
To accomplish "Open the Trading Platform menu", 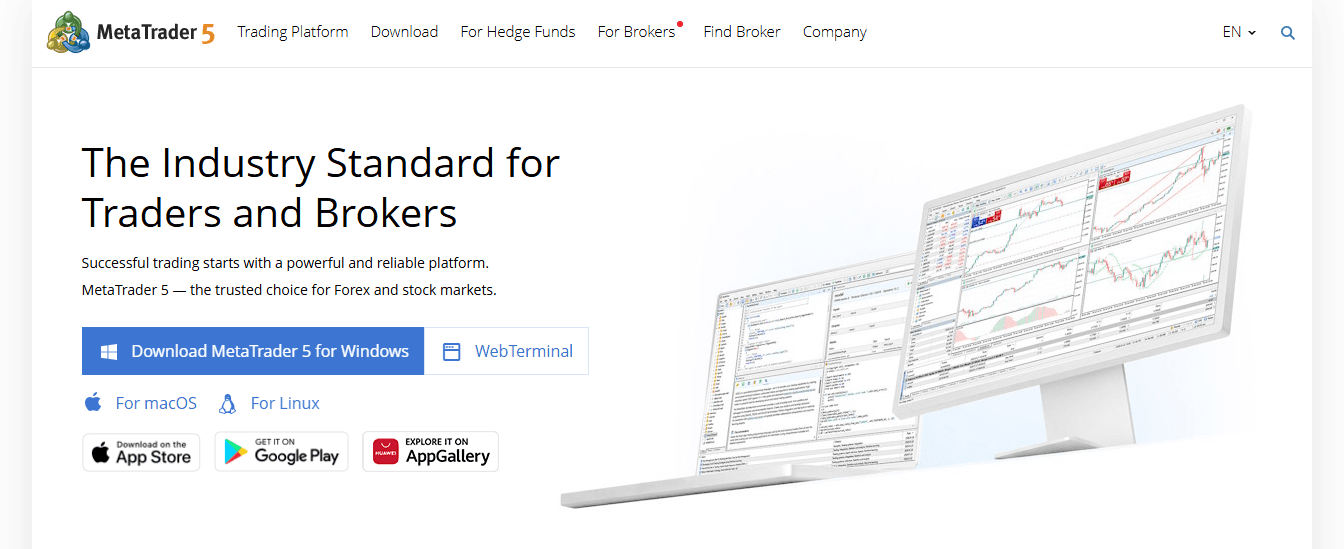I will coord(293,32).
